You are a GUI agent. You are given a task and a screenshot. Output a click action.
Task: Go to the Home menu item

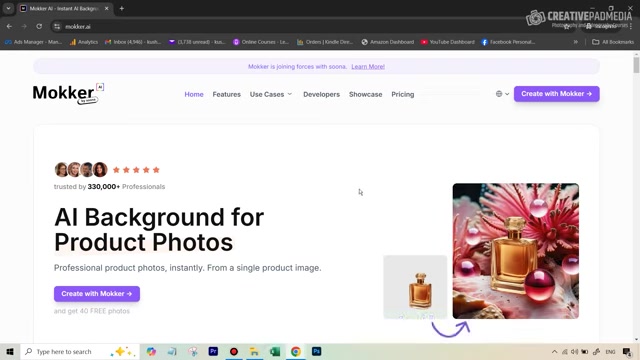[194, 94]
